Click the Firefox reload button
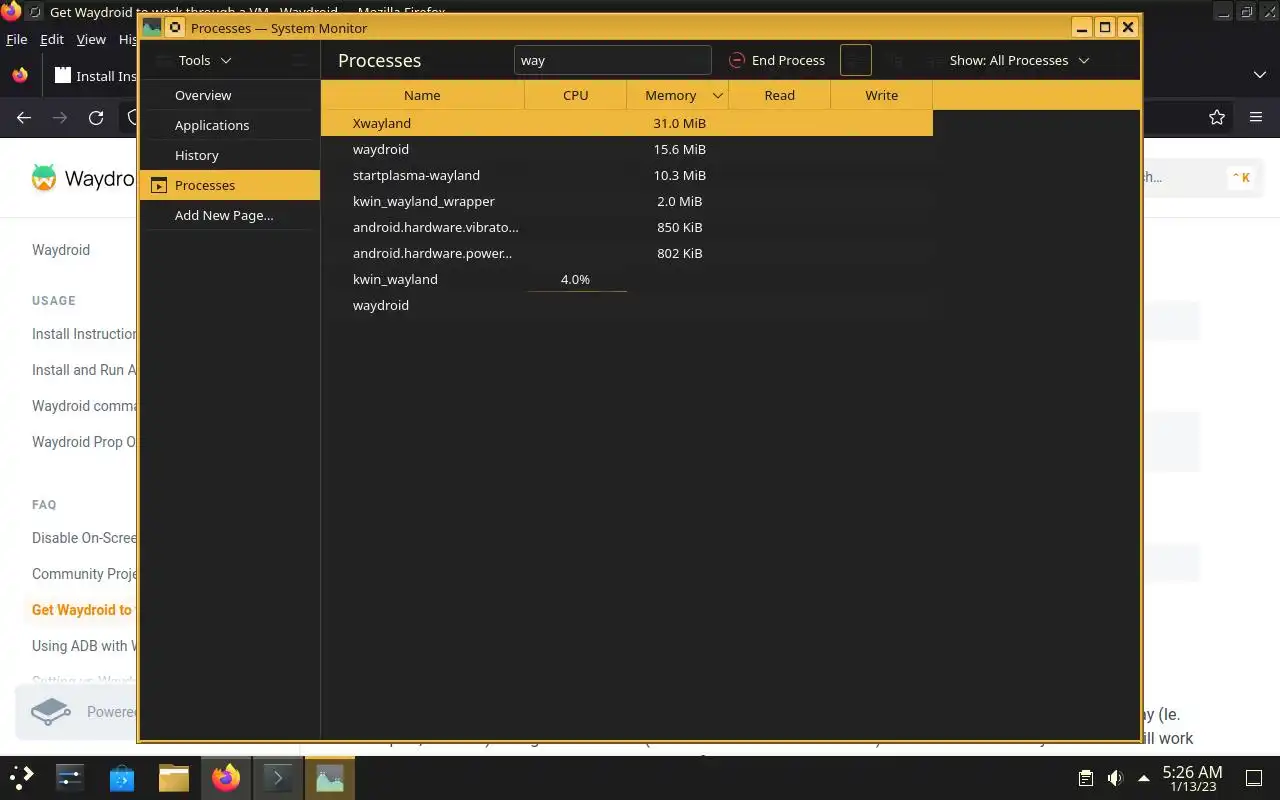The height and width of the screenshot is (800, 1280). [x=96, y=117]
